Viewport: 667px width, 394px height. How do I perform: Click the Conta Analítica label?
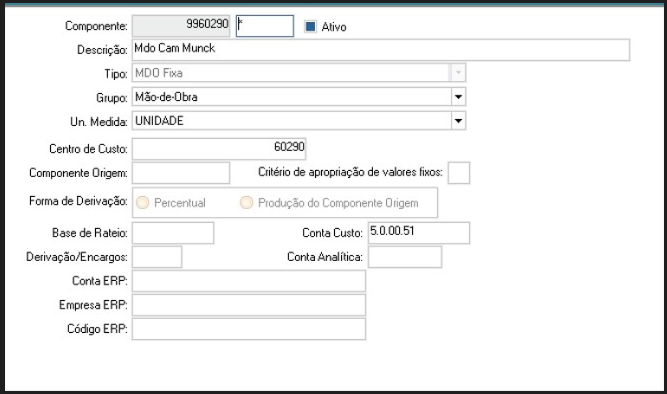[325, 257]
